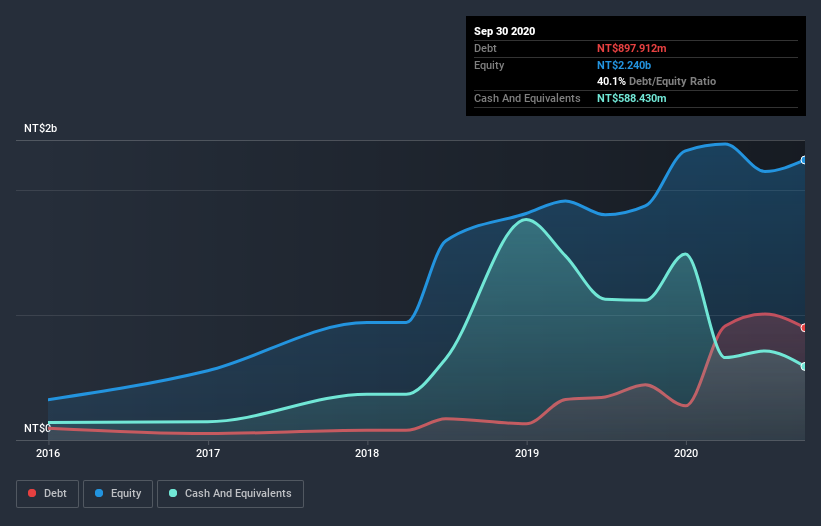821x526 pixels.
Task: Click the 2017 x-axis label
Action: [208, 453]
